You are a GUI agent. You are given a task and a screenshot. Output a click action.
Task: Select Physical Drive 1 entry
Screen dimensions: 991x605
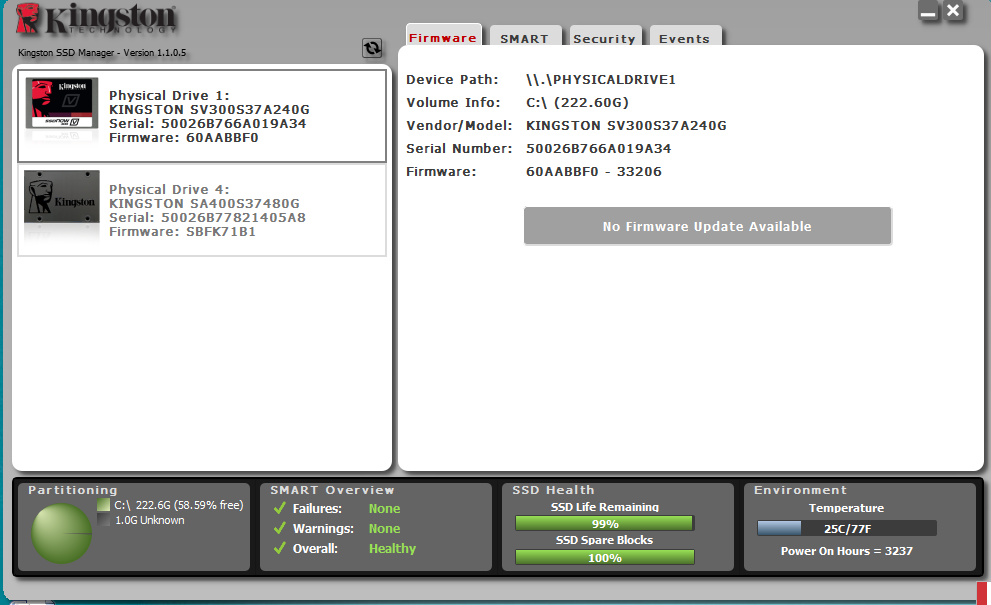[x=202, y=116]
